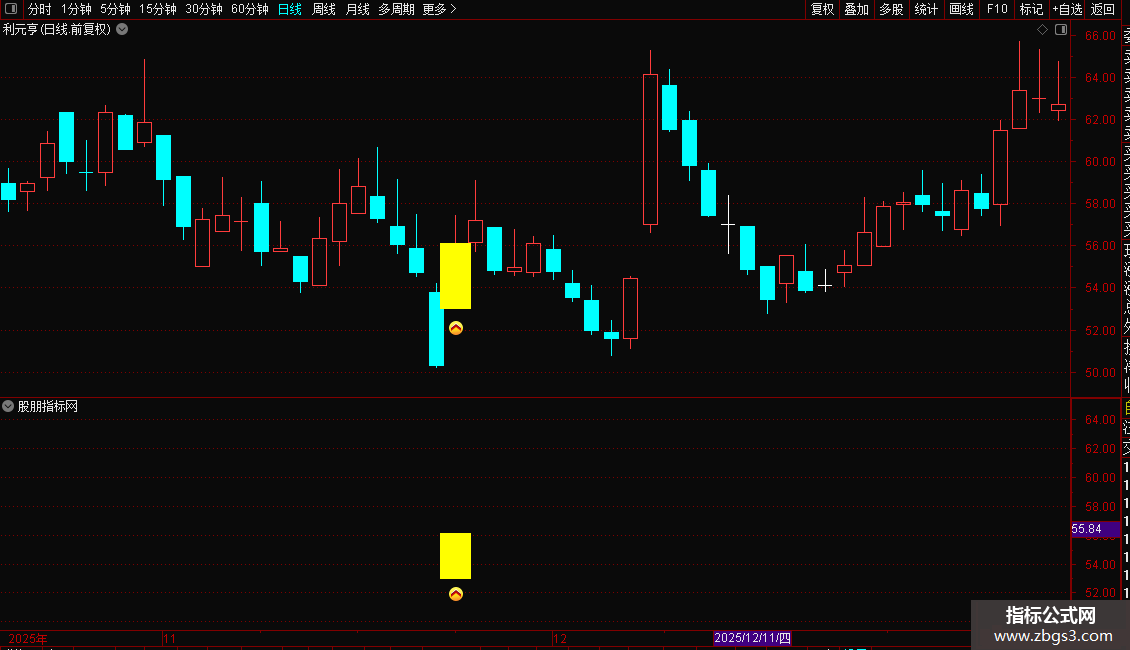Image resolution: width=1130 pixels, height=650 pixels.
Task: Open the 利元亨 chart settings dropdown
Action: coord(123,30)
